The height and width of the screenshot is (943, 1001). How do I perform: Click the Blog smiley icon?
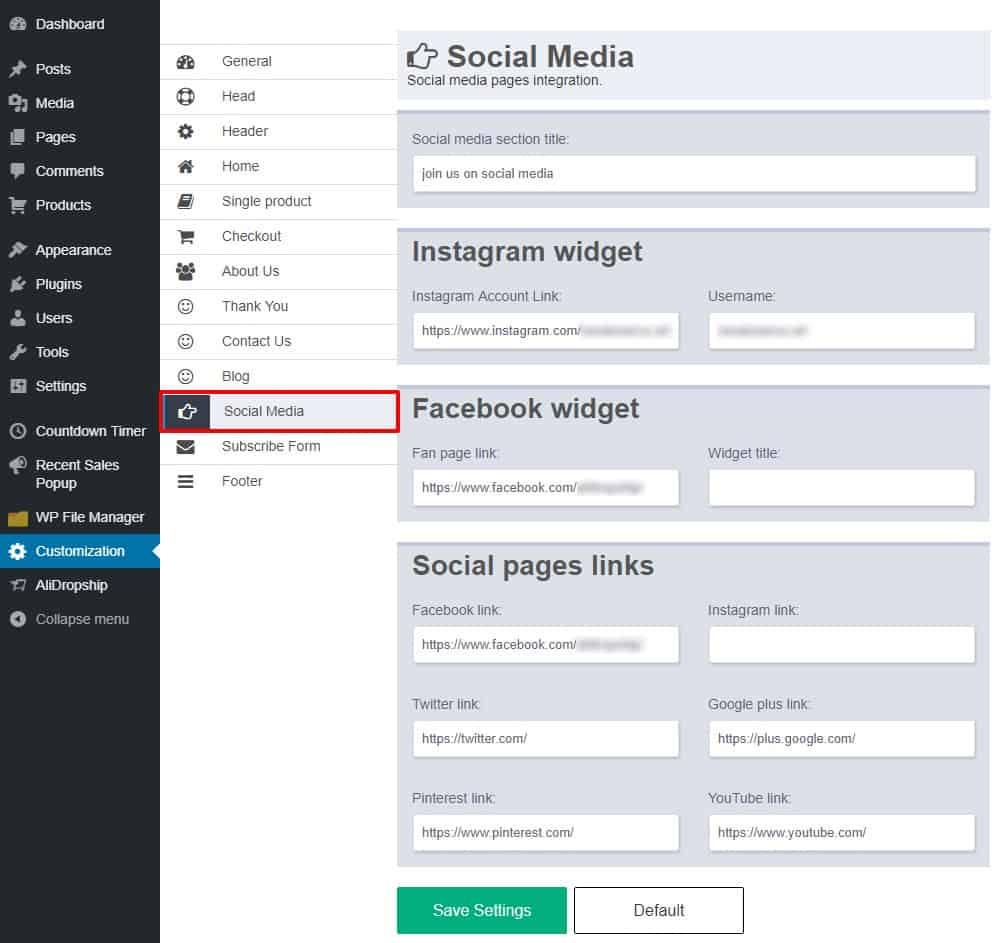[186, 377]
